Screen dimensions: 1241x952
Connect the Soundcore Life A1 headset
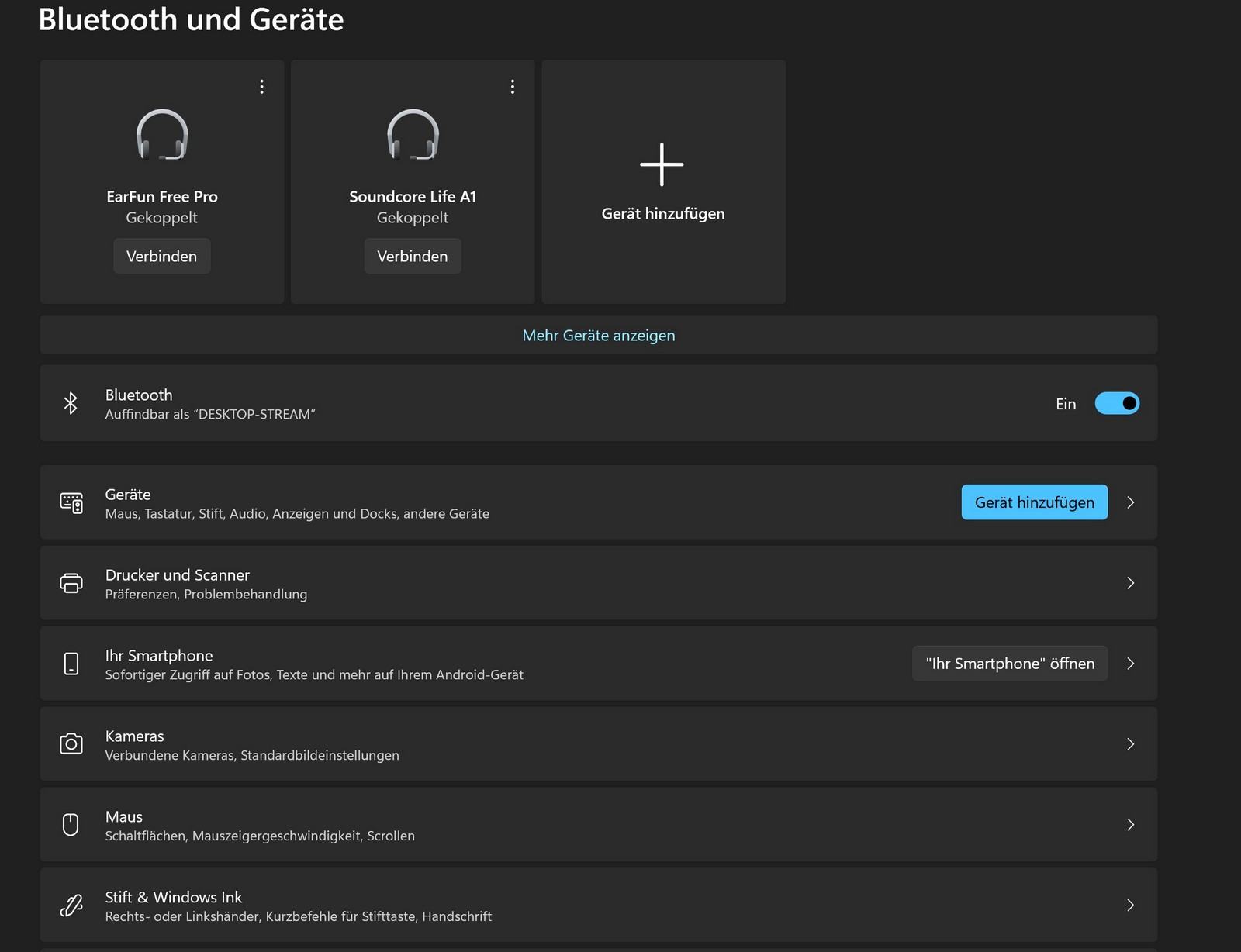413,256
